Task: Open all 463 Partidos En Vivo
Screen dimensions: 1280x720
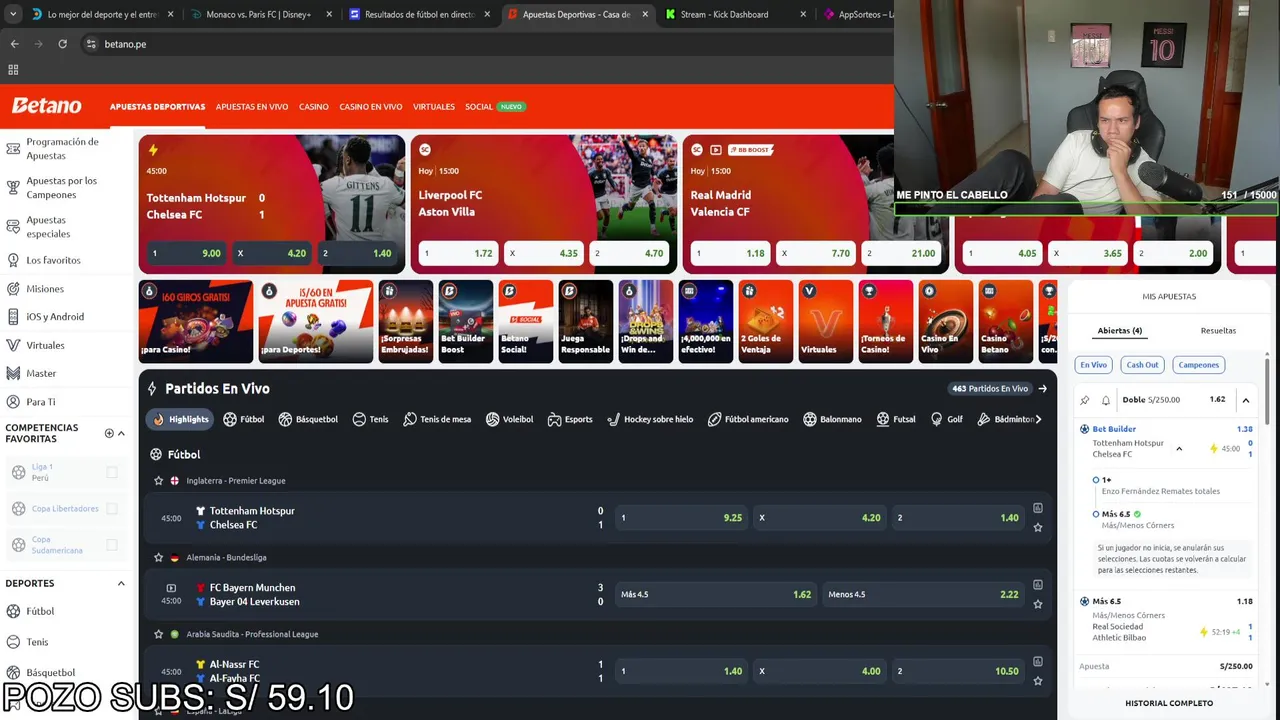Action: (x=999, y=388)
